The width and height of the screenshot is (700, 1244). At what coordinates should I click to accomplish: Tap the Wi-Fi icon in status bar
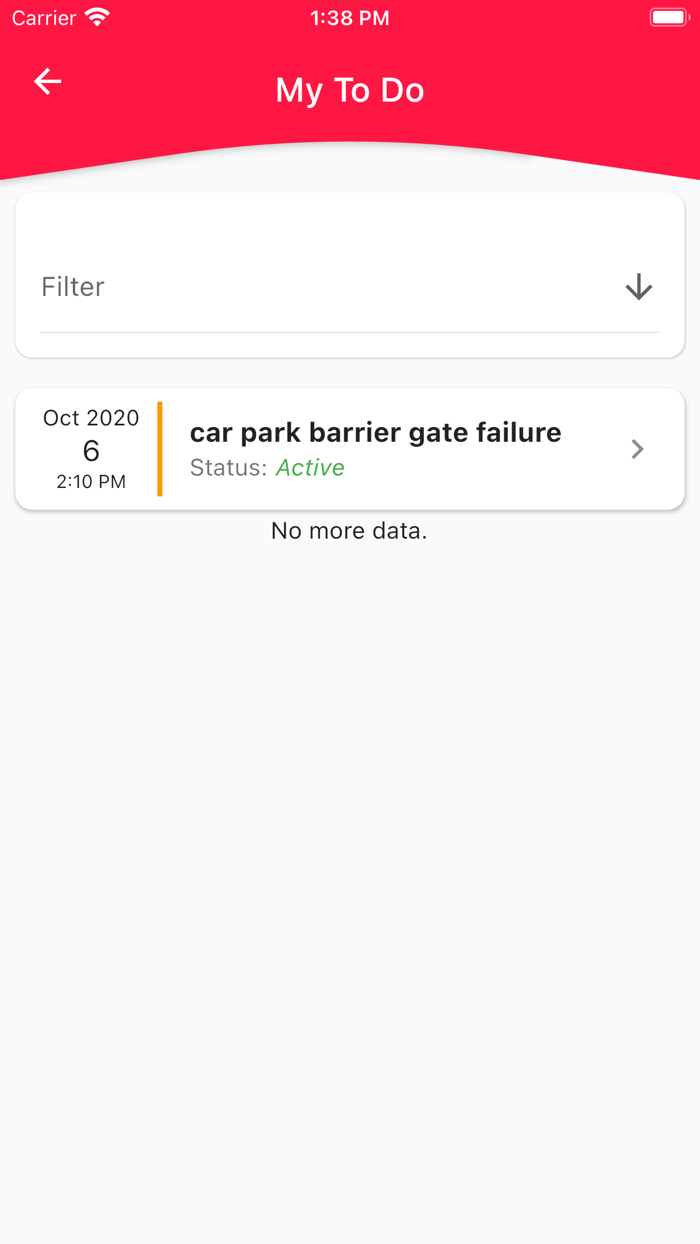point(97,18)
